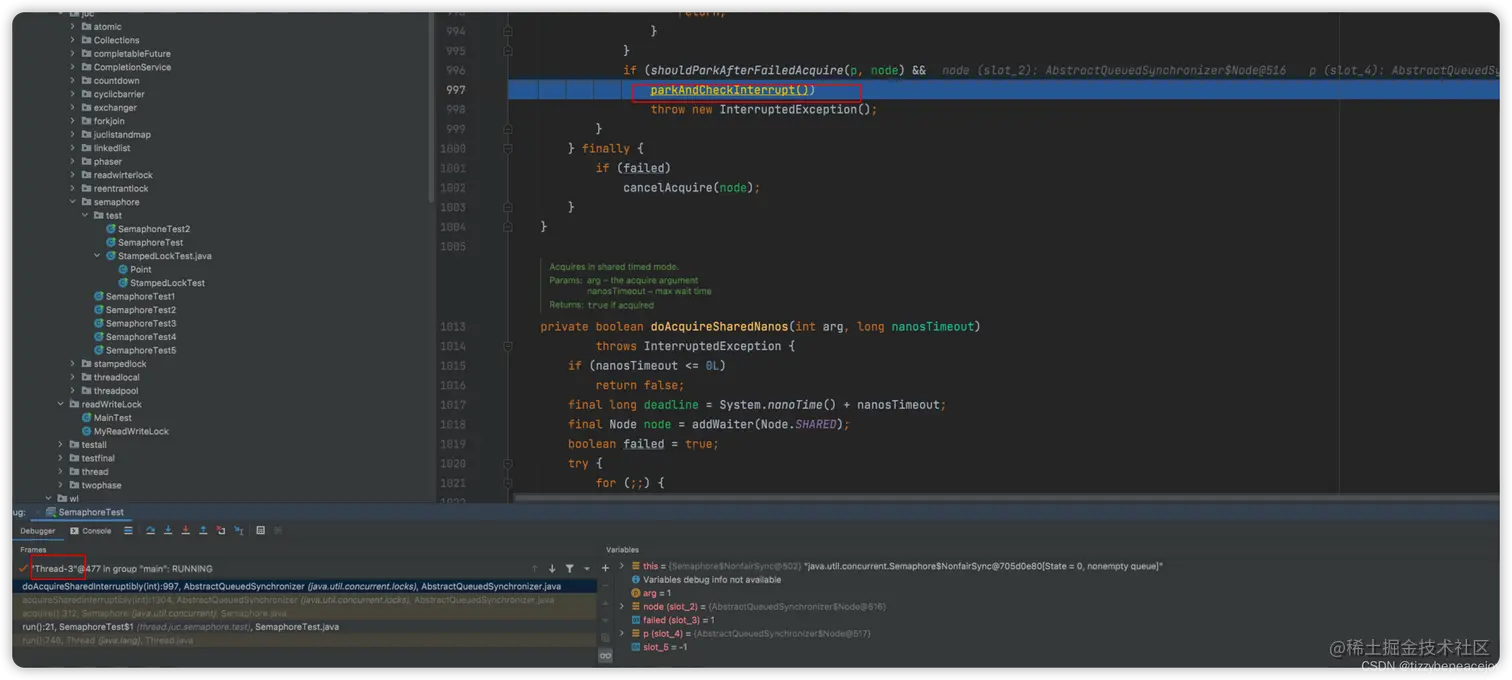
Task: Click gutter line number 1013
Action: pos(453,327)
